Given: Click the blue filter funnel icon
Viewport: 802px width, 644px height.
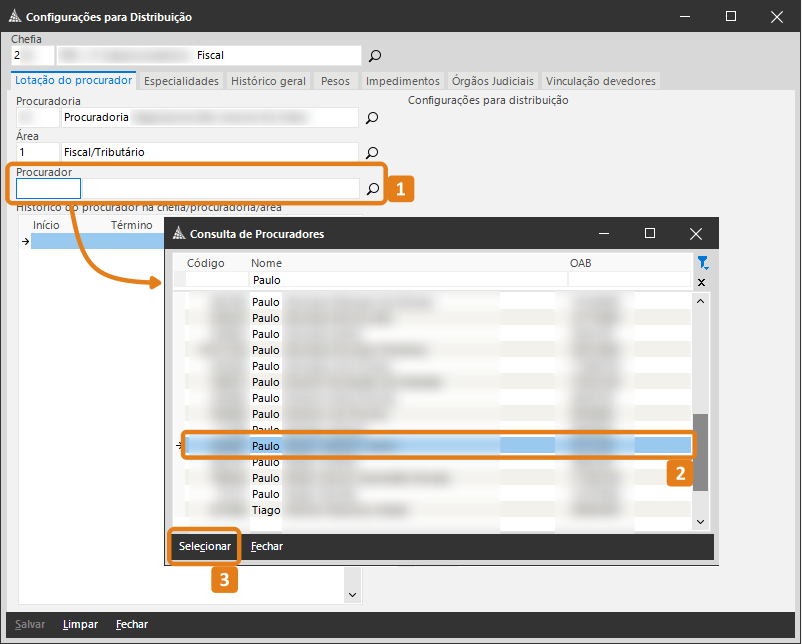Looking at the screenshot, I should click(x=702, y=263).
